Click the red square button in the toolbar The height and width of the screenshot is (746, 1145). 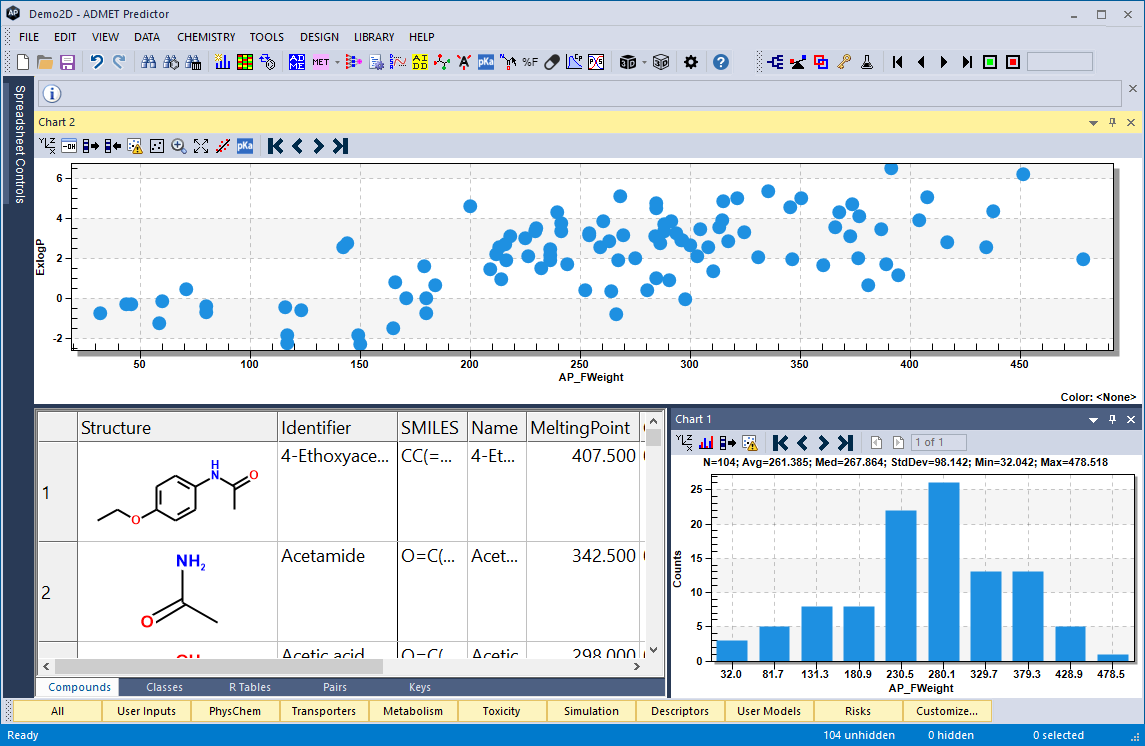coord(1013,63)
